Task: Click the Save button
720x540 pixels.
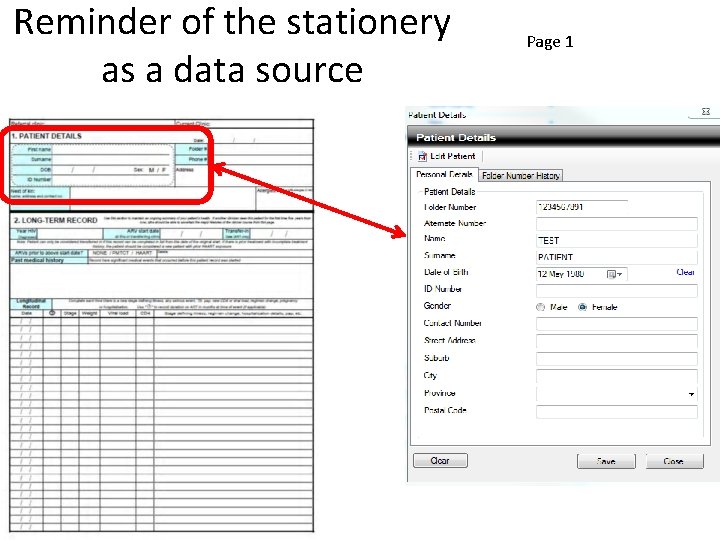Action: (x=606, y=461)
